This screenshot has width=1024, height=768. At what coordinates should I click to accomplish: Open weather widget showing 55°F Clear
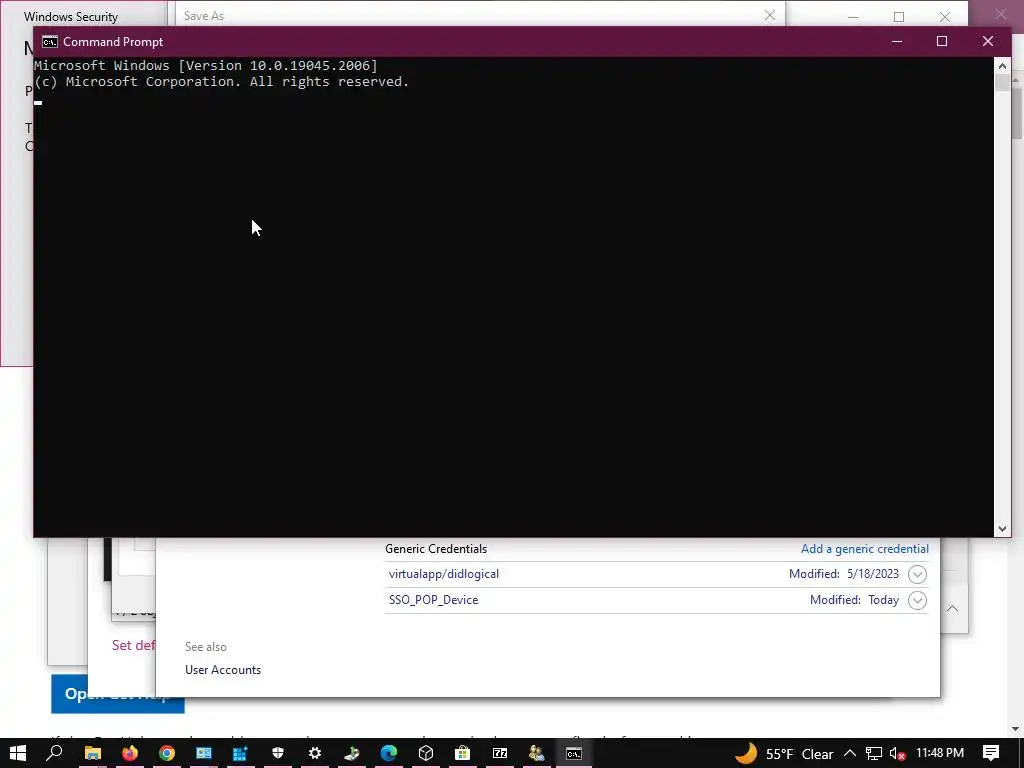[x=784, y=753]
